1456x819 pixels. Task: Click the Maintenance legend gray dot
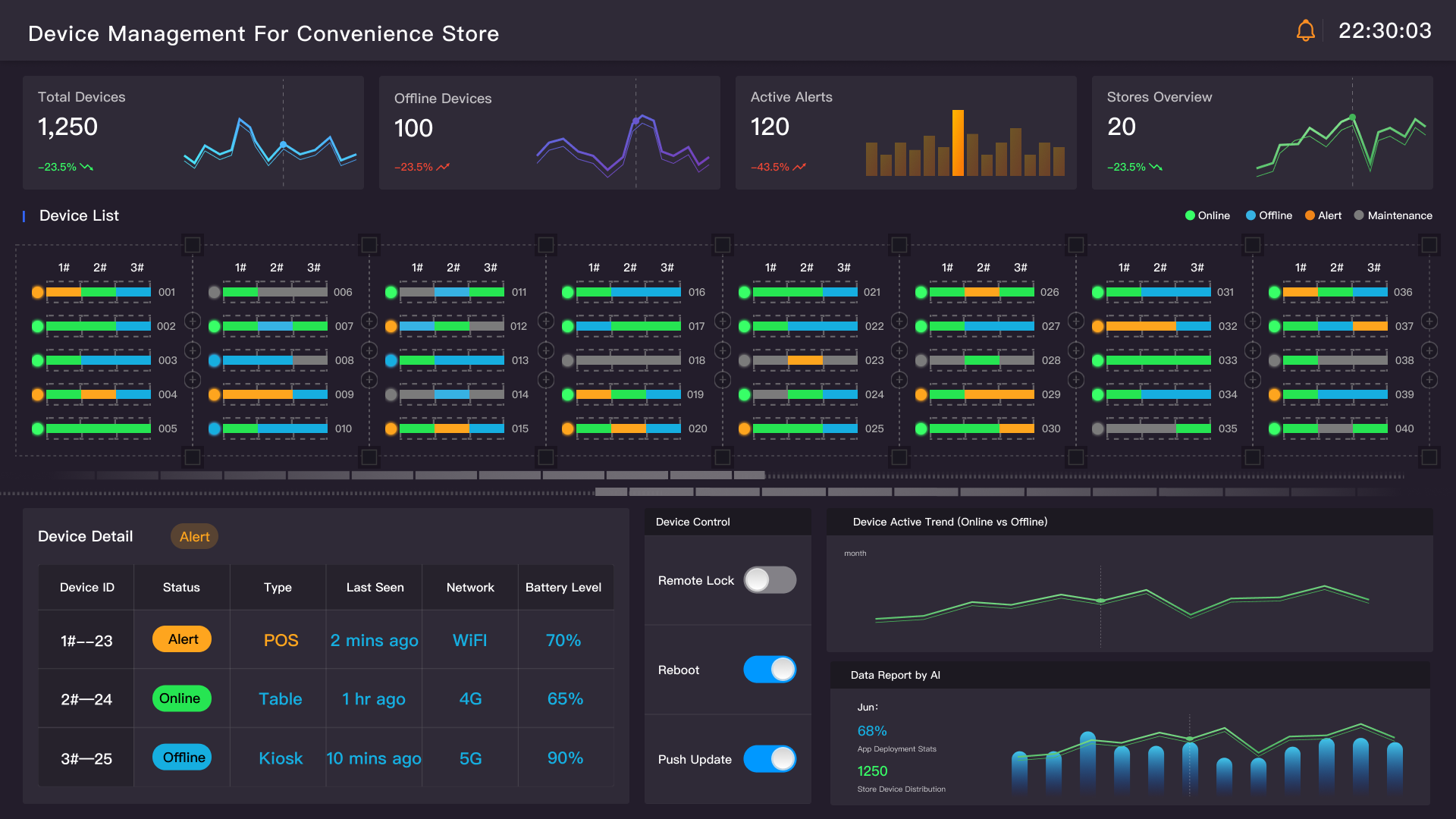tap(1360, 215)
